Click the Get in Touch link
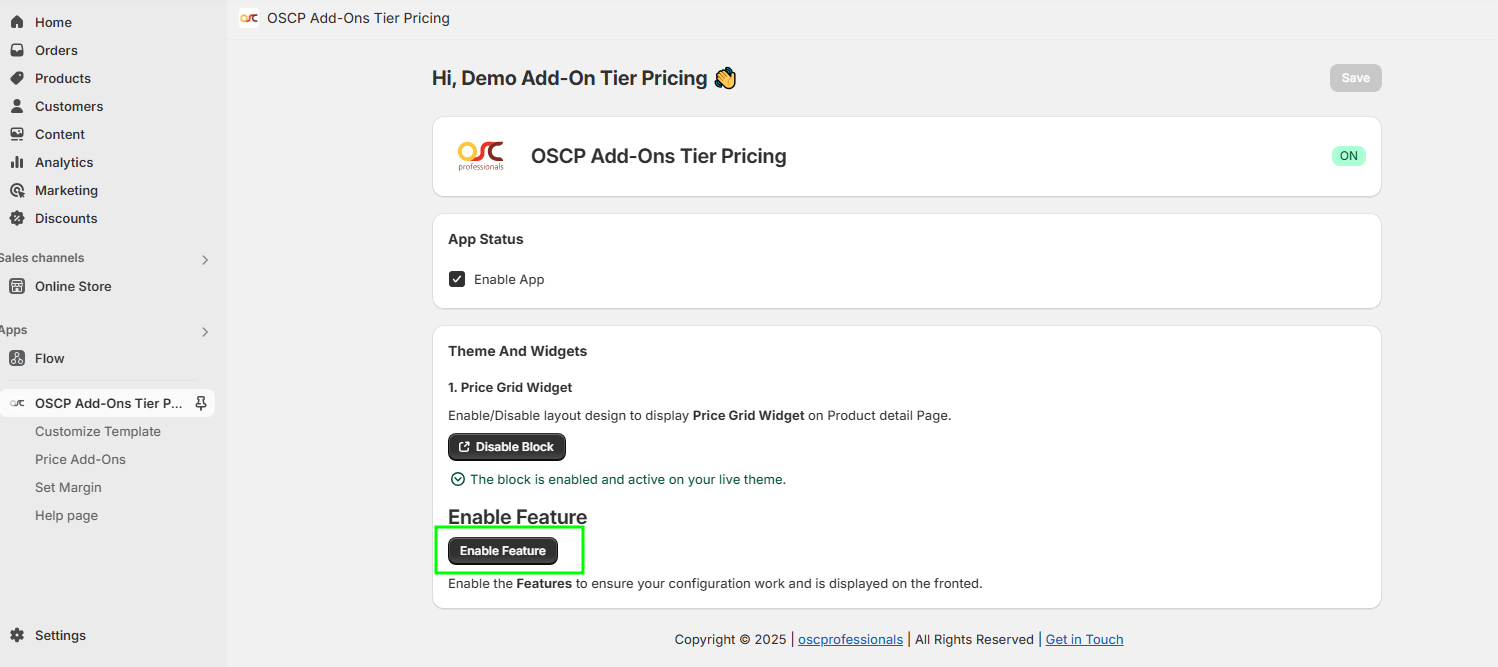 [1084, 639]
